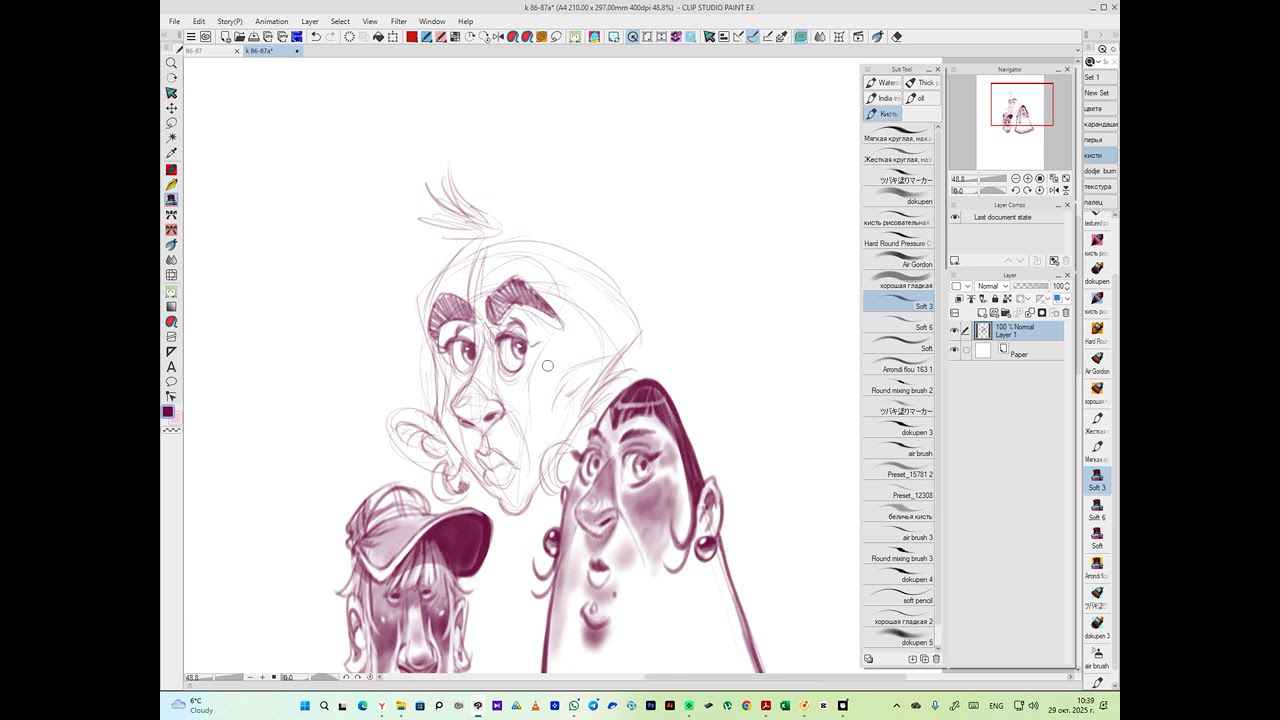Click Open file in the command bar
This screenshot has height=720, width=1280.
tap(239, 36)
